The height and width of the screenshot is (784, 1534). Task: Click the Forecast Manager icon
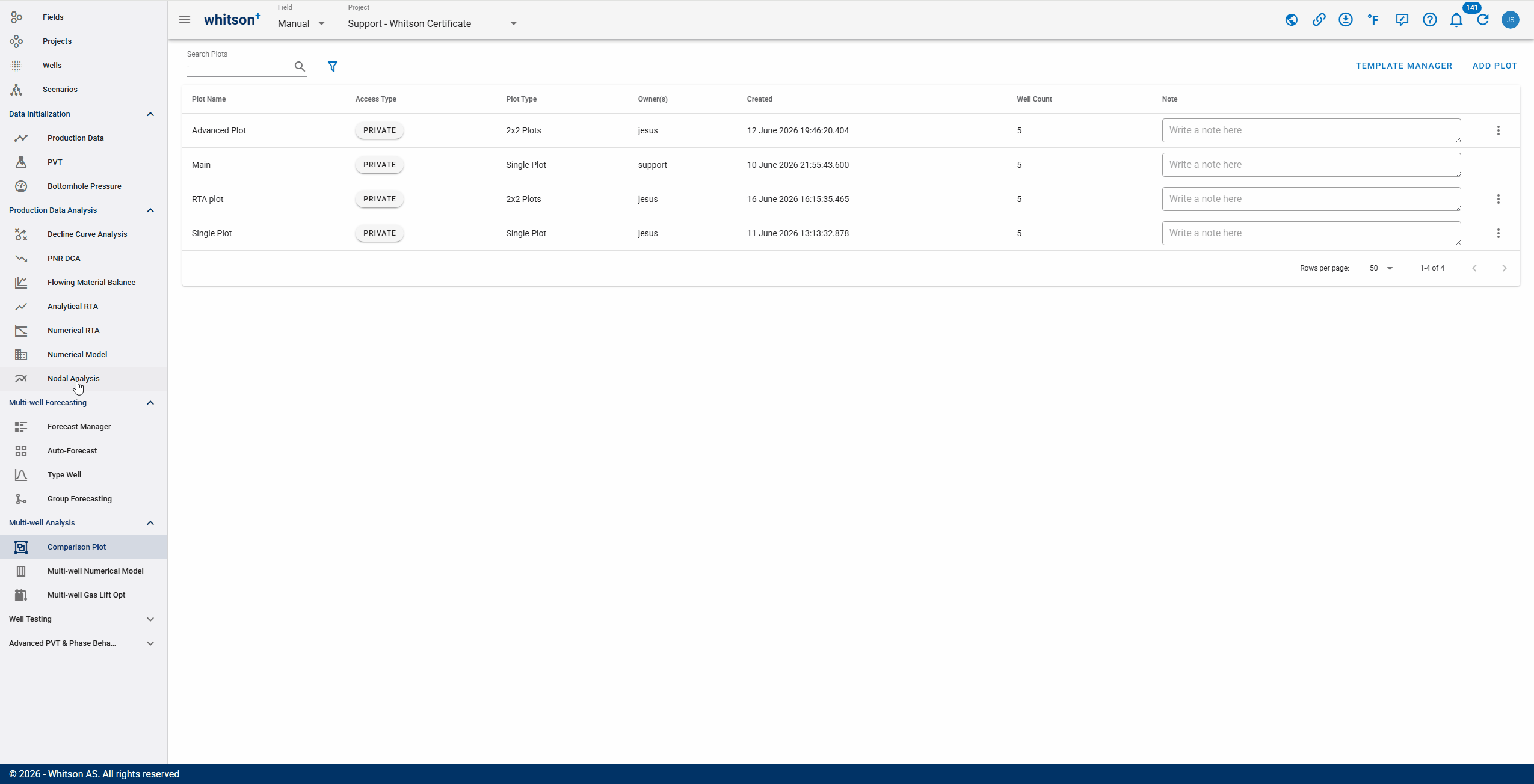21,427
